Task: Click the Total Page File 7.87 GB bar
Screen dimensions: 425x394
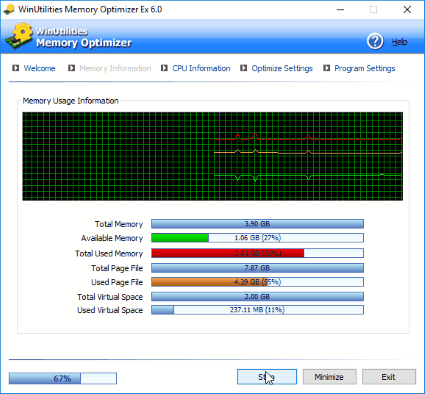Action: coord(257,268)
